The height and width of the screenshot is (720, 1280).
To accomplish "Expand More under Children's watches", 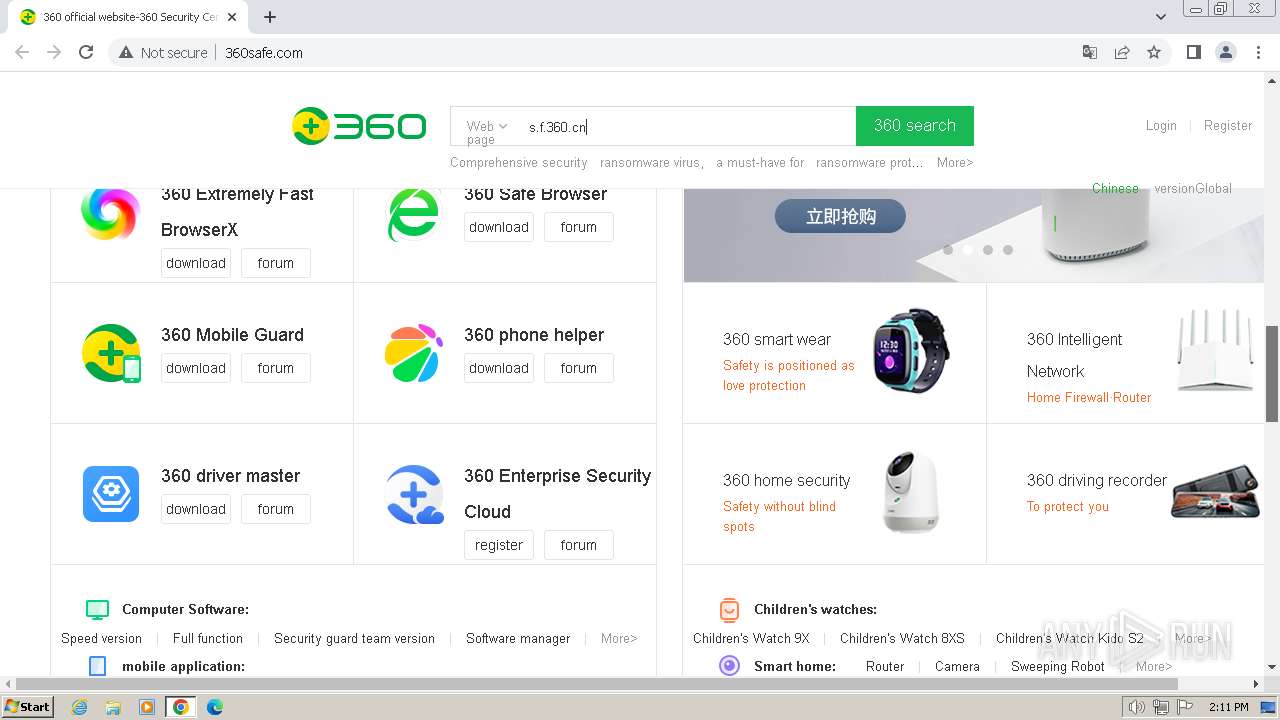I will [1193, 638].
